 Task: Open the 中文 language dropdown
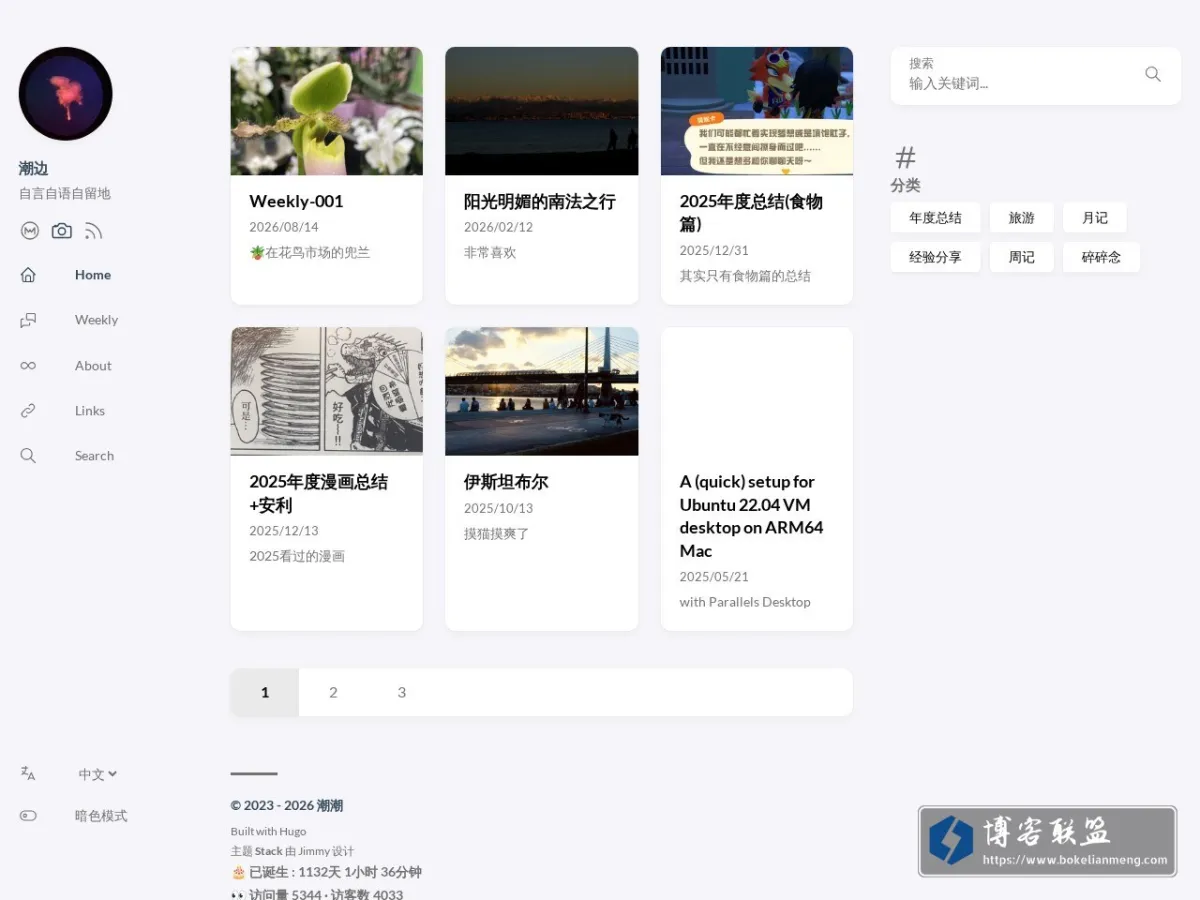tap(98, 774)
